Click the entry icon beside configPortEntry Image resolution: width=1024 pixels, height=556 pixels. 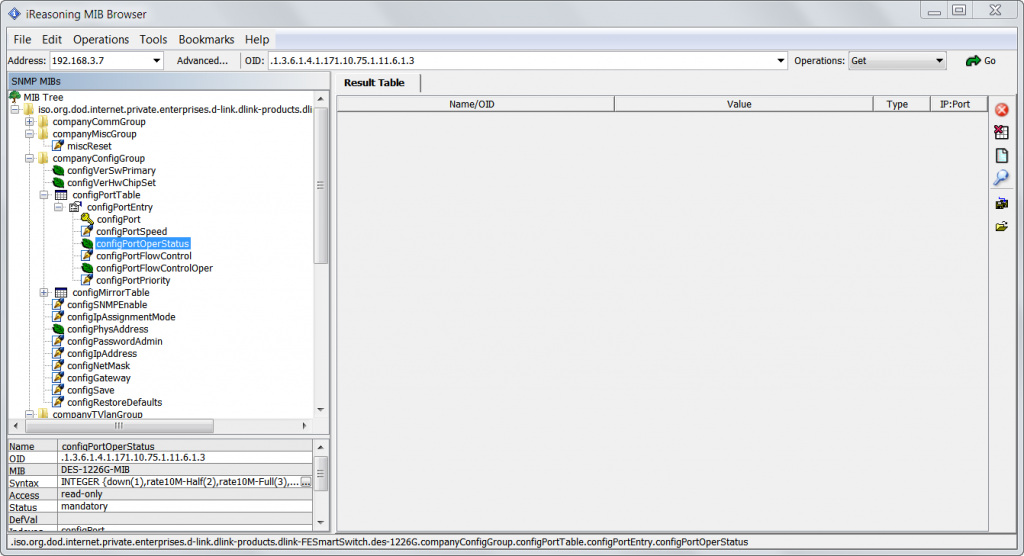point(75,207)
